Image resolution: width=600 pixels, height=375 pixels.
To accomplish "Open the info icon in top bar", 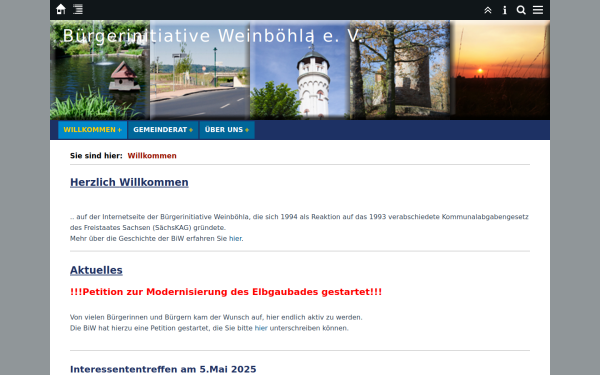I will tap(505, 10).
